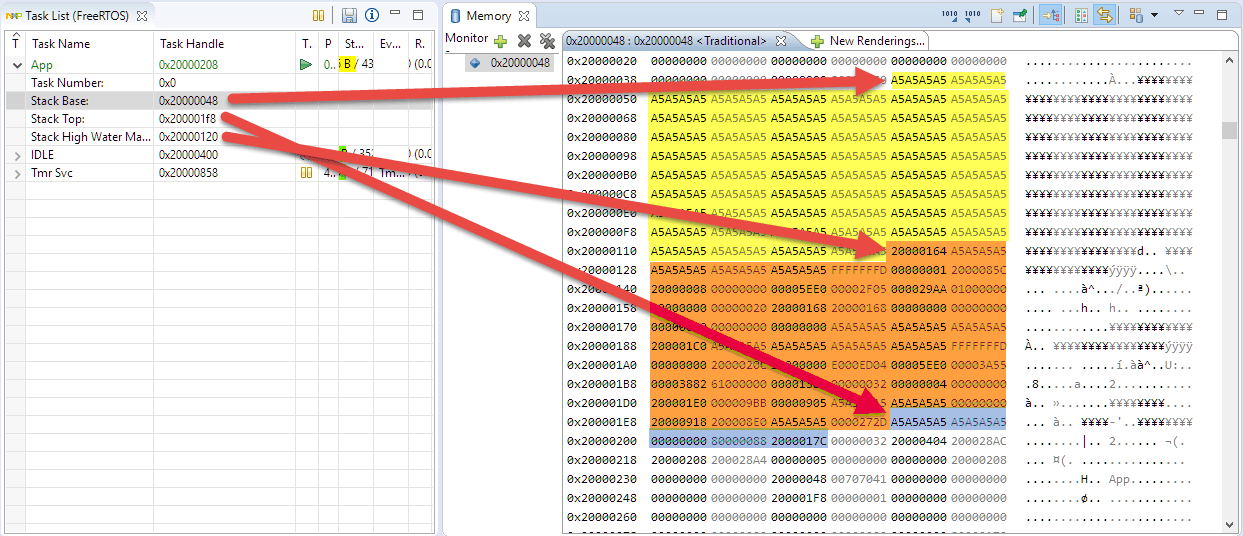Click memory address 0x20000050 row label
Image resolution: width=1243 pixels, height=536 pixels.
coord(602,99)
